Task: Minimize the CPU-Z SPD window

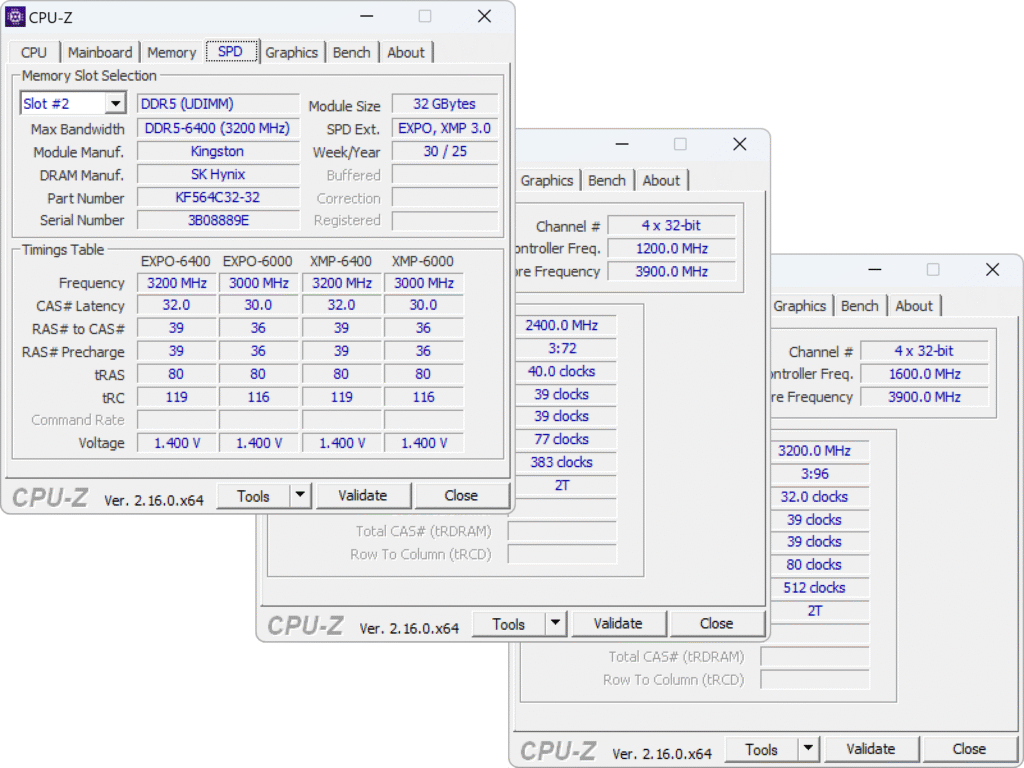Action: pyautogui.click(x=366, y=17)
